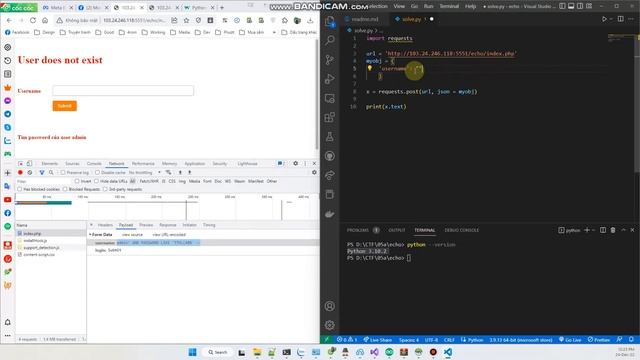Click in the Username input field
This screenshot has height=360, width=640.
[x=123, y=91]
